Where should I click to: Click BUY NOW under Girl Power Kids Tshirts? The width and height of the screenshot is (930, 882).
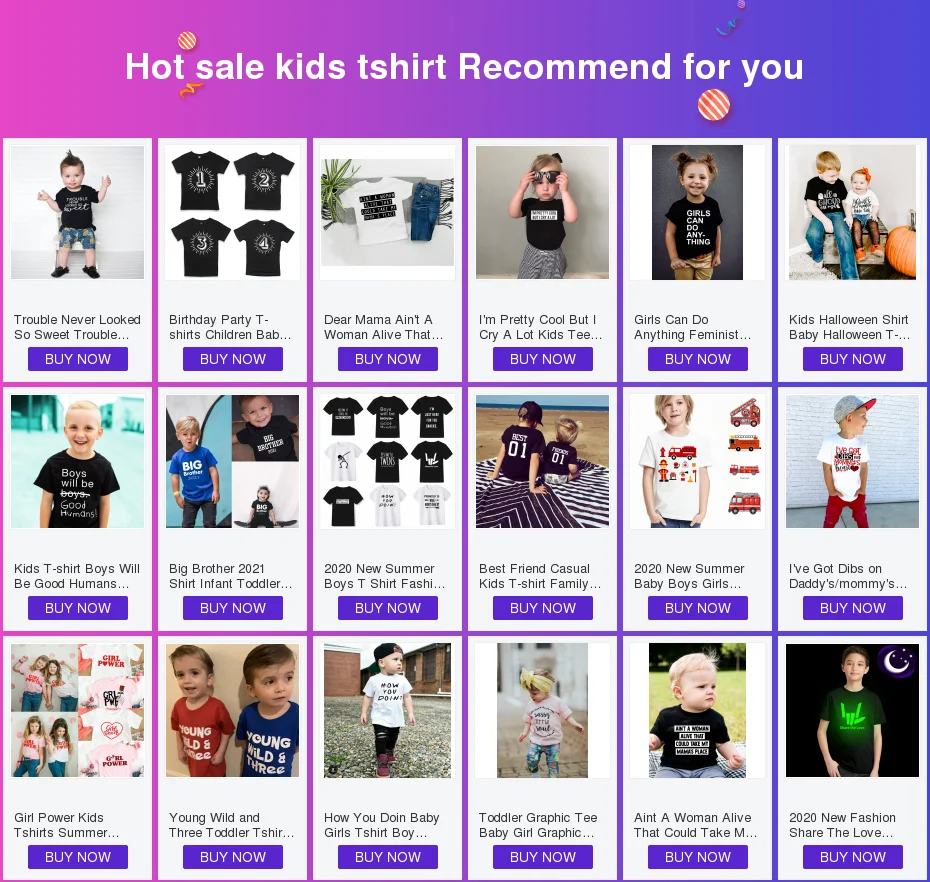click(78, 857)
